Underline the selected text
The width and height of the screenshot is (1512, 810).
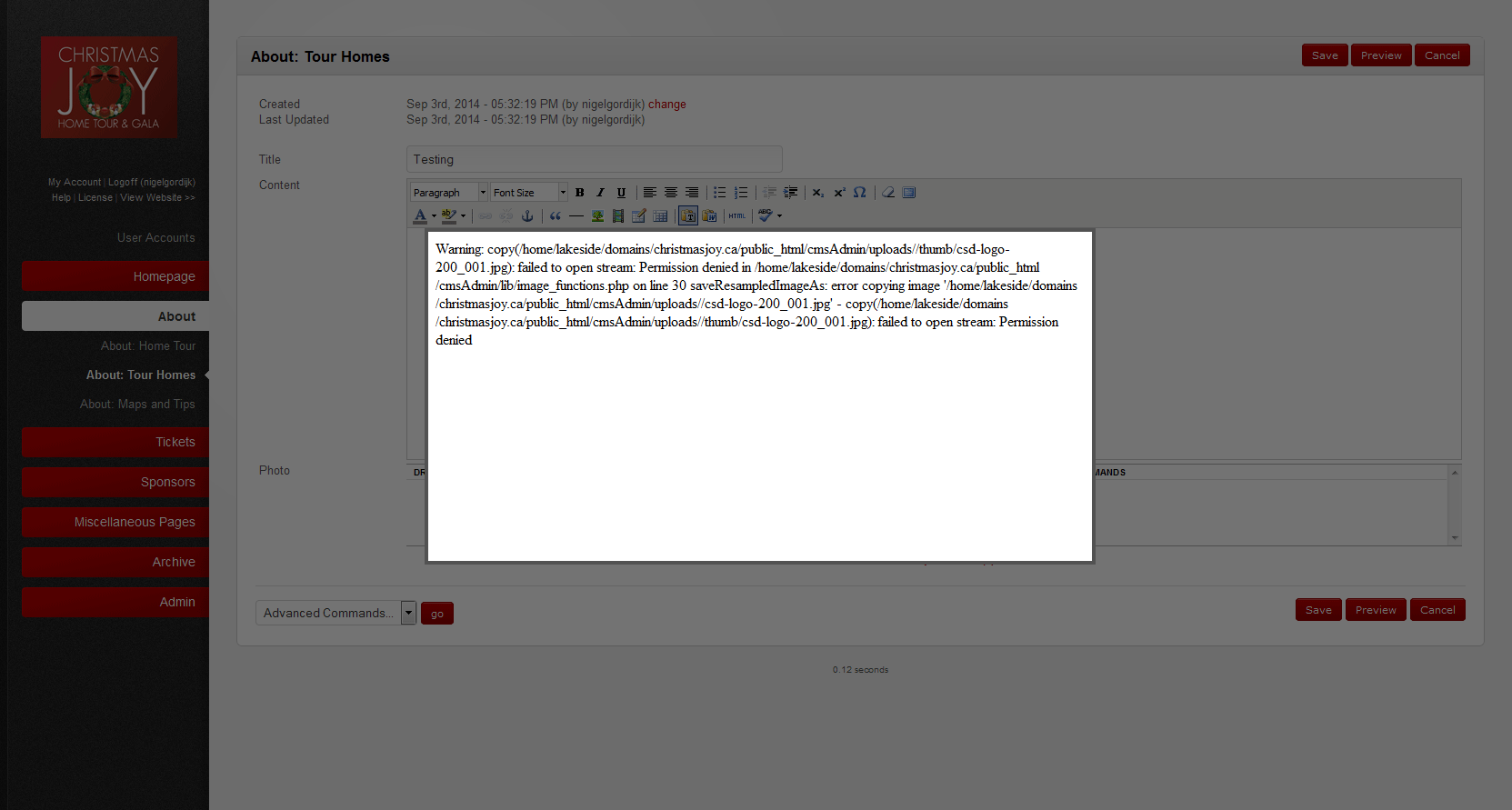(x=621, y=193)
